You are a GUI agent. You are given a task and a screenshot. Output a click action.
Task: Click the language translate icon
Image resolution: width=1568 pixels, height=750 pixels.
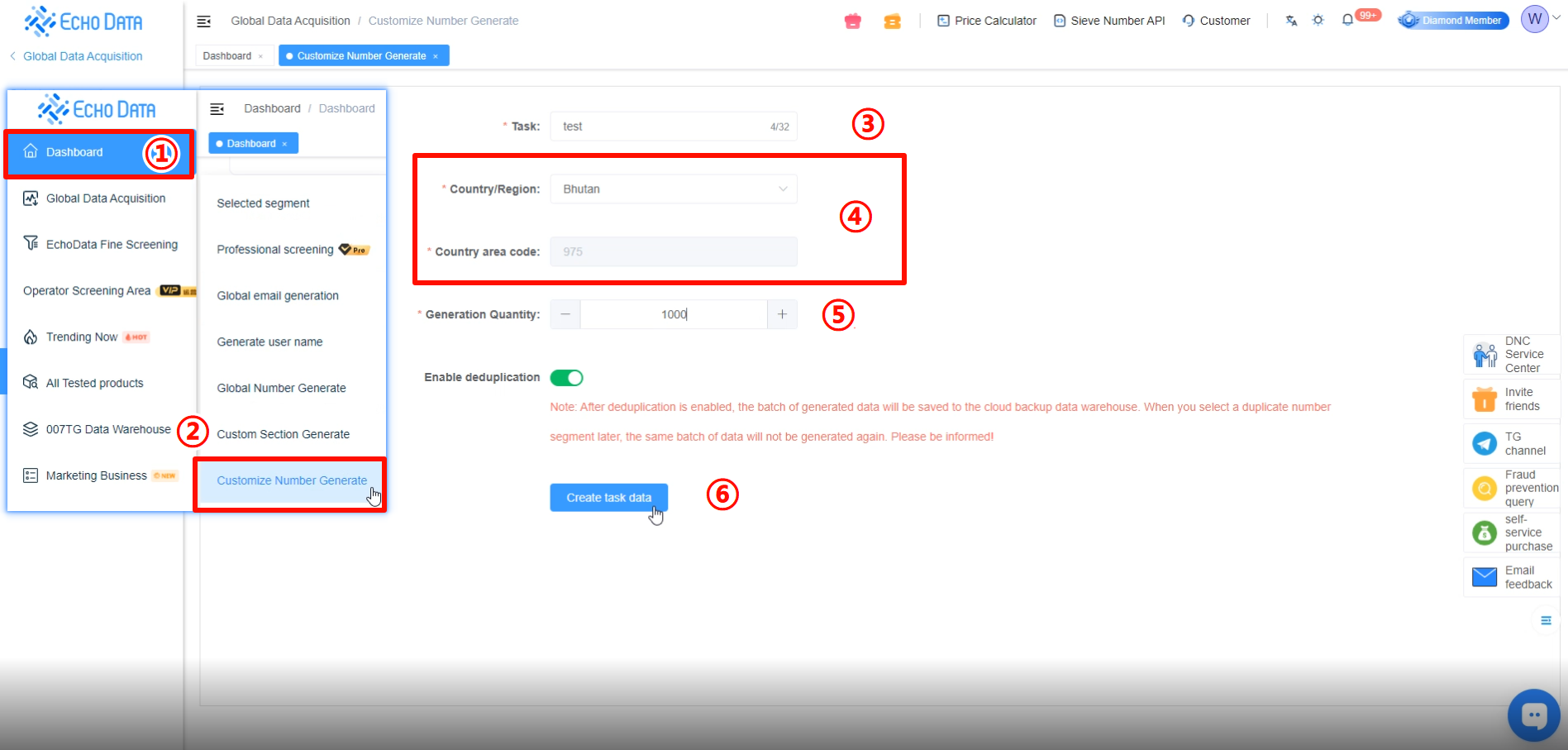1291,21
